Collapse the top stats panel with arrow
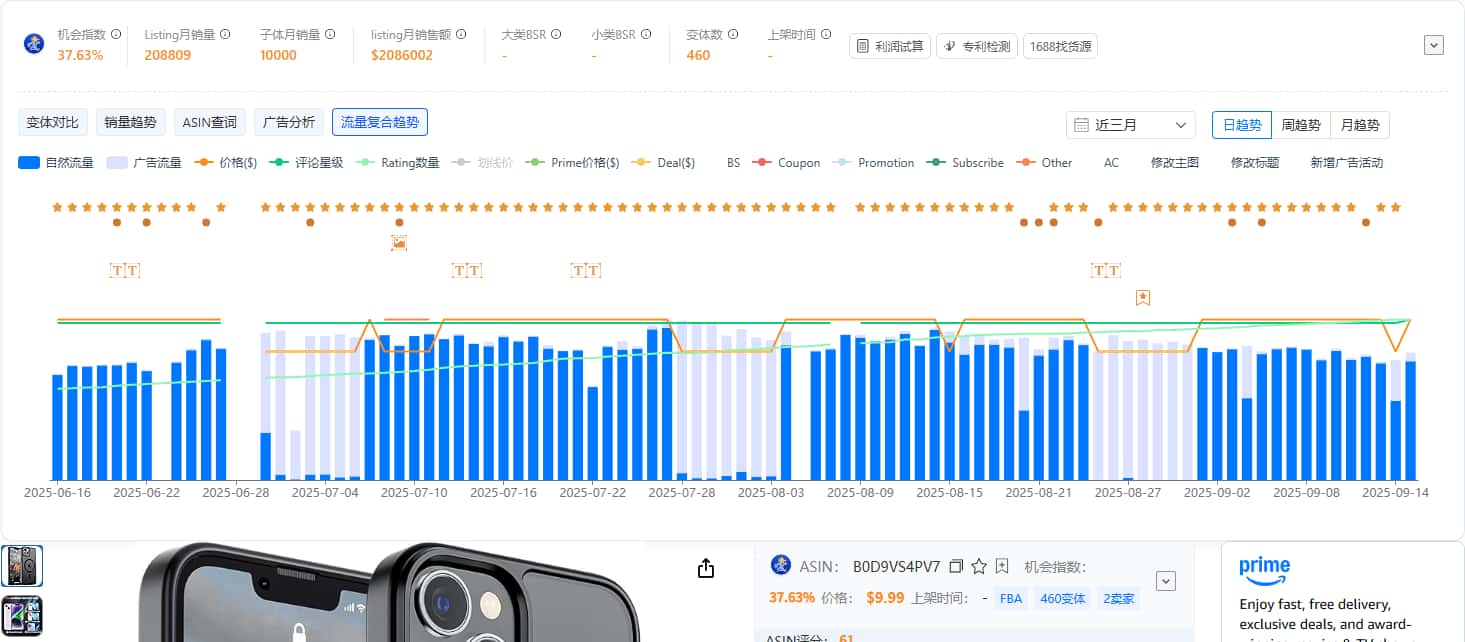The height and width of the screenshot is (642, 1465). (1434, 45)
